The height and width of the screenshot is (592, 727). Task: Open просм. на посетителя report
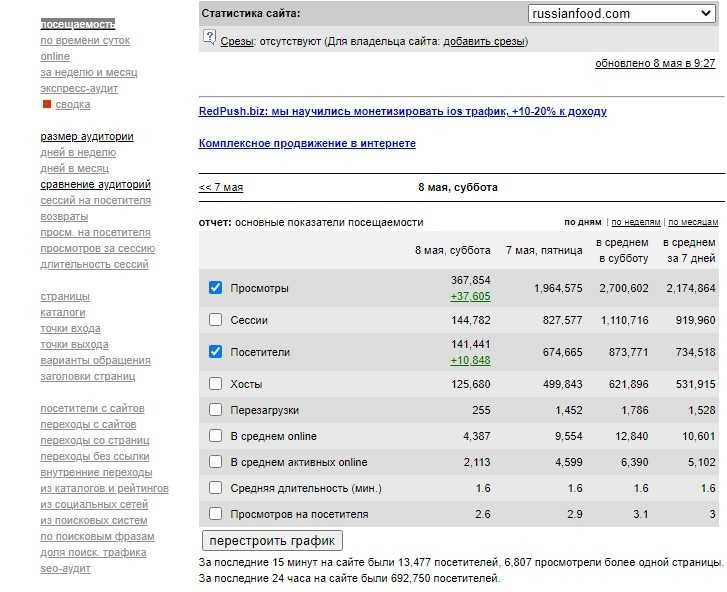click(96, 232)
